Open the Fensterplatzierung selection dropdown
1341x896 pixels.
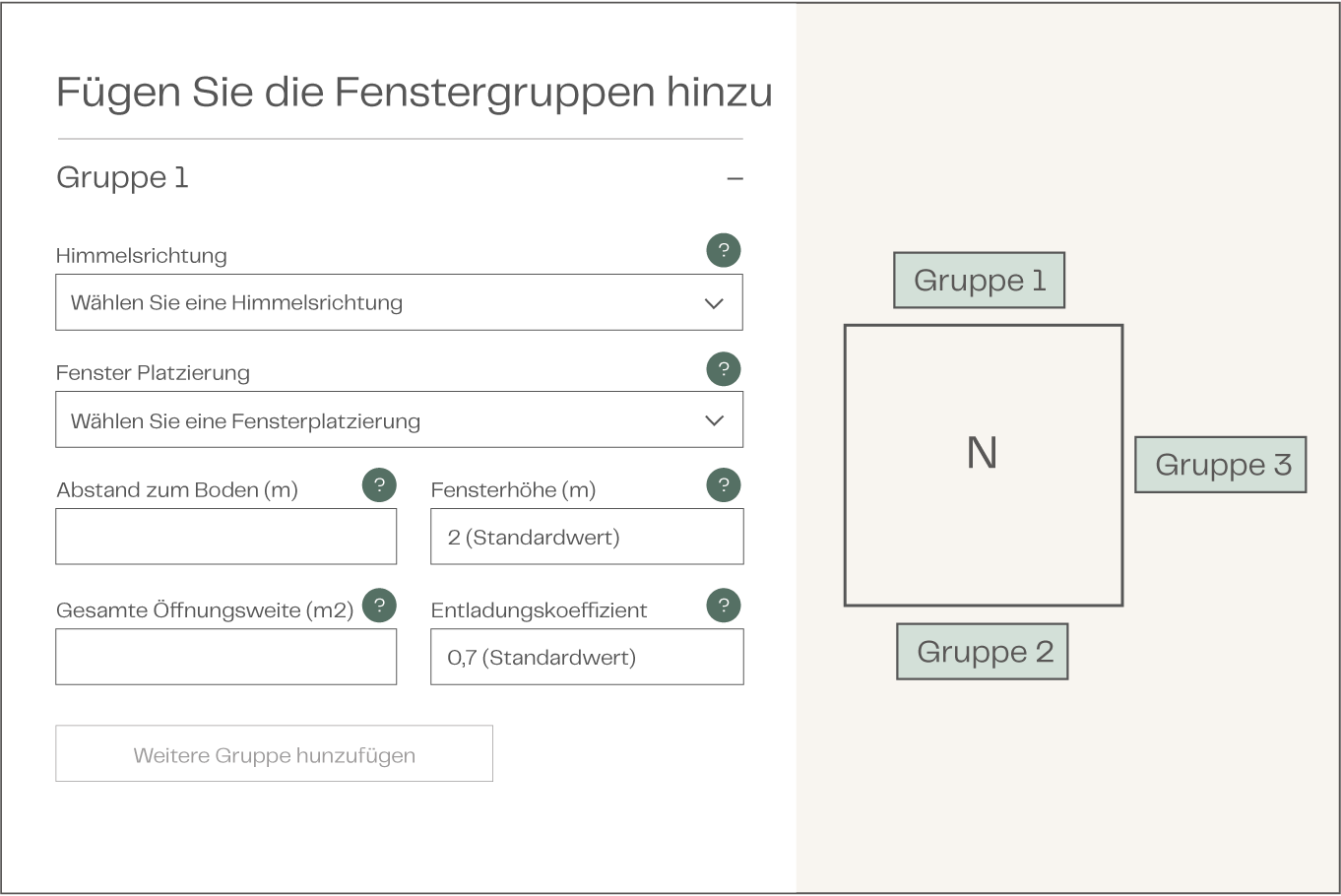point(399,420)
